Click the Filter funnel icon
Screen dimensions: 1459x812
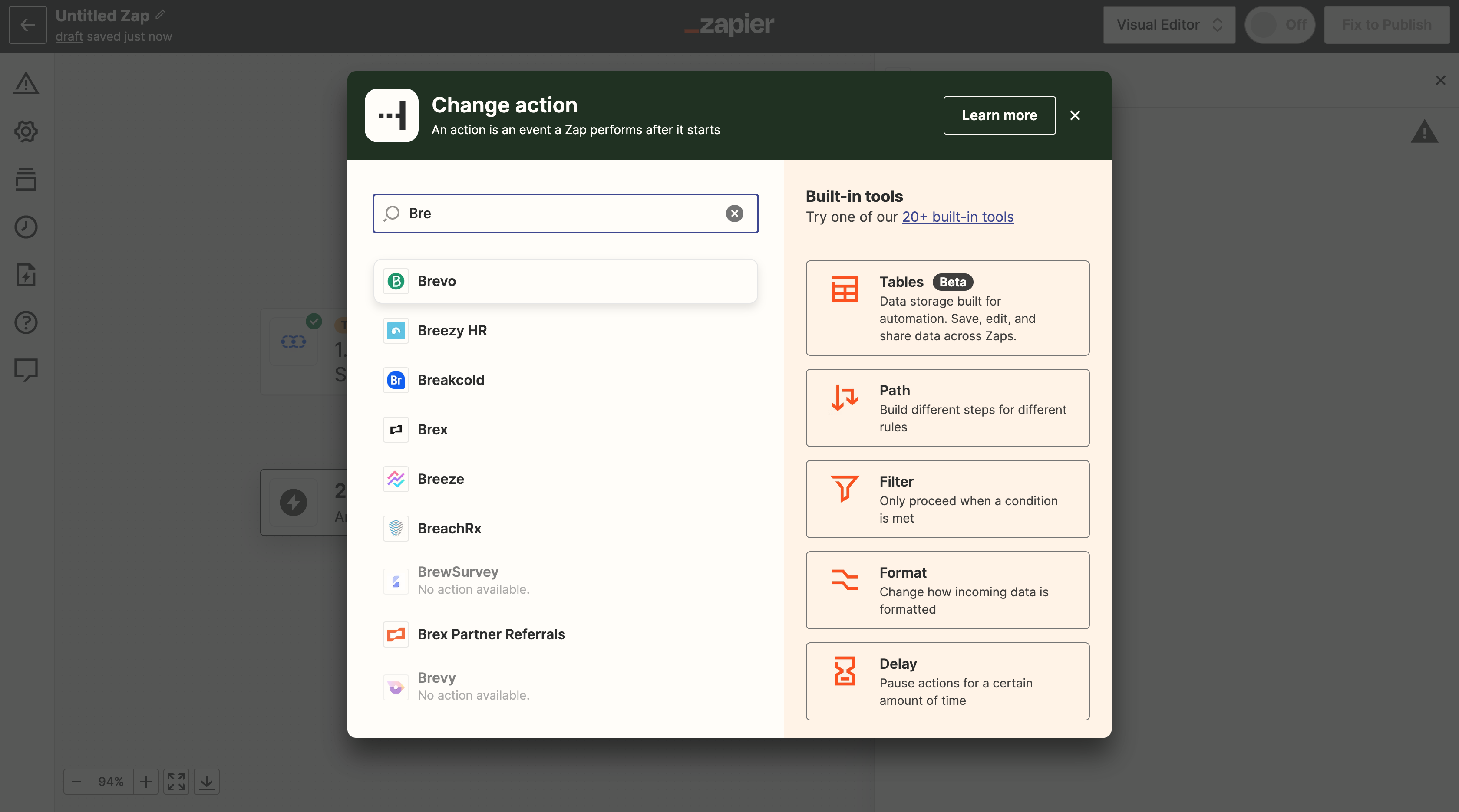tap(845, 488)
